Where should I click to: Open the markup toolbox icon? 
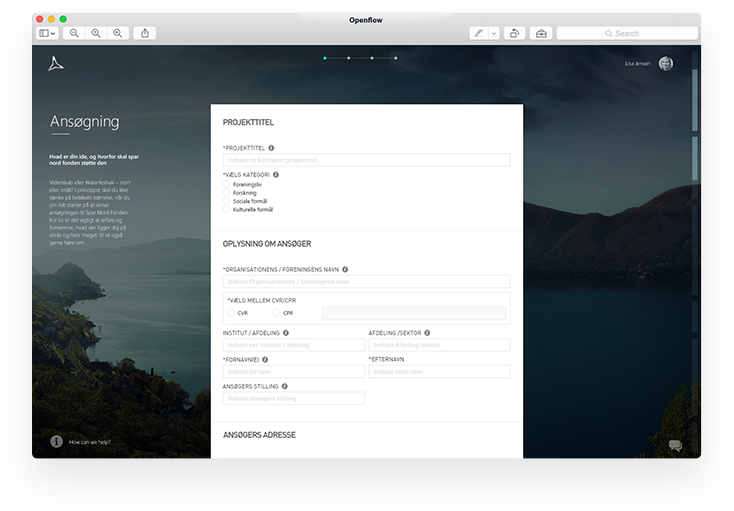click(x=541, y=33)
